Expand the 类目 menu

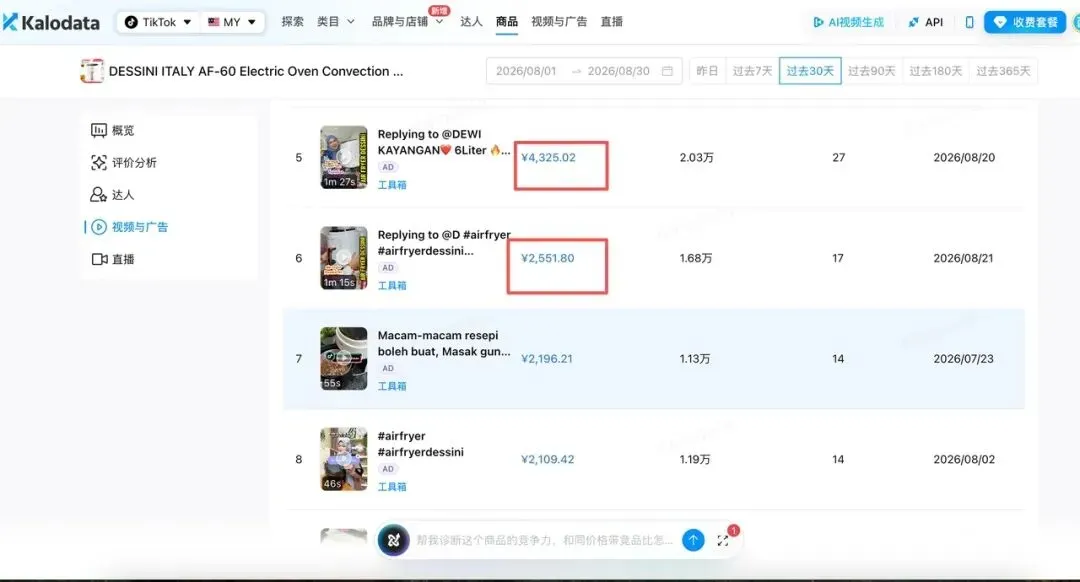pyautogui.click(x=336, y=22)
